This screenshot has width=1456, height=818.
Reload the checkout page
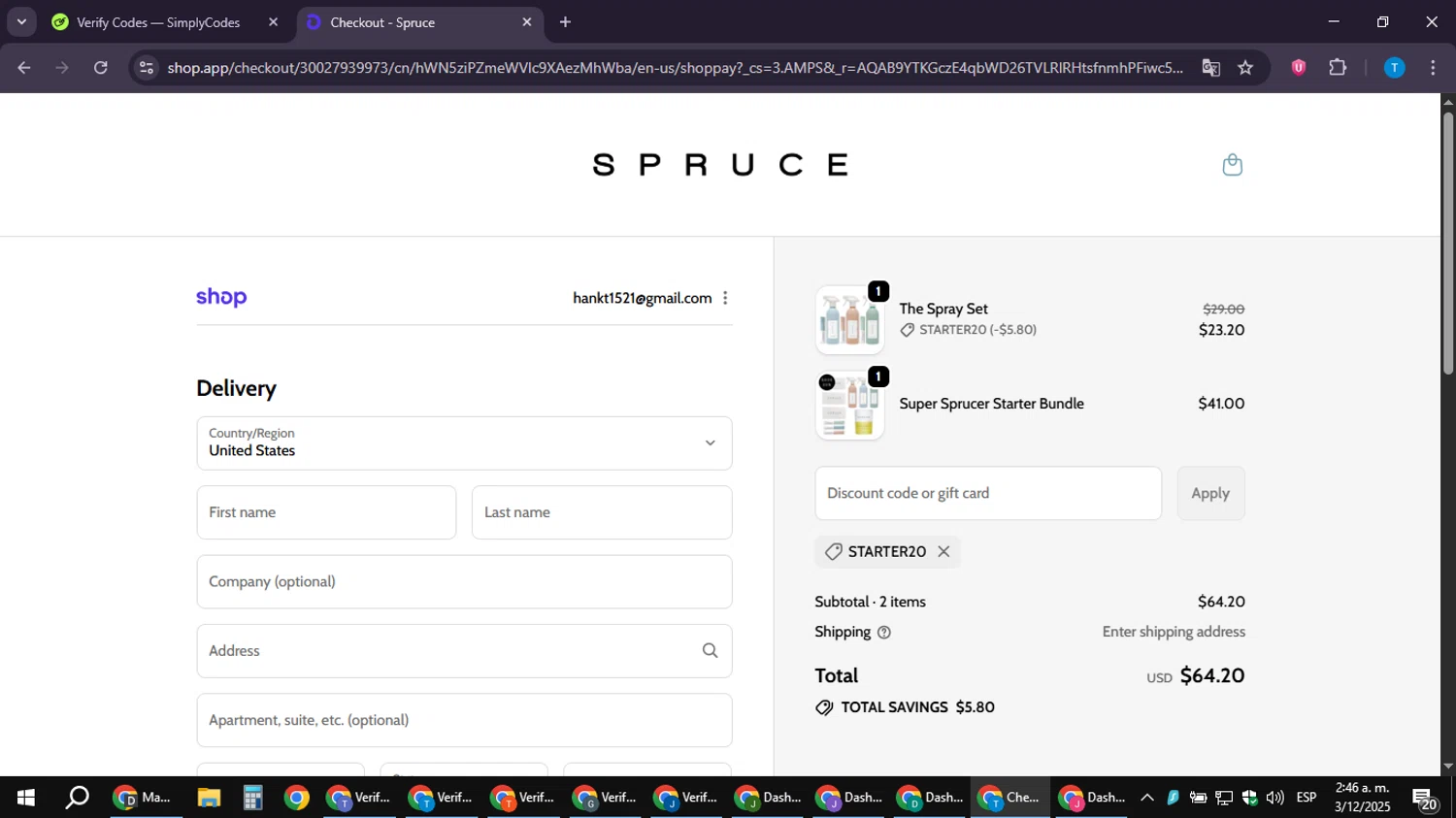pos(101,68)
